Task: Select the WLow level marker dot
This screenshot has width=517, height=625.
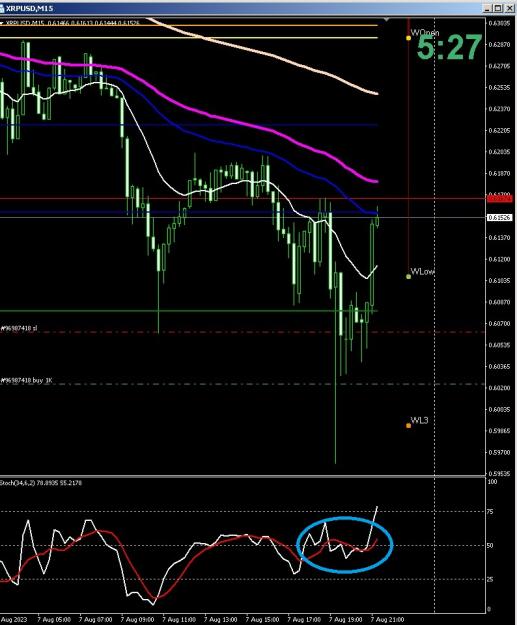Action: (408, 276)
